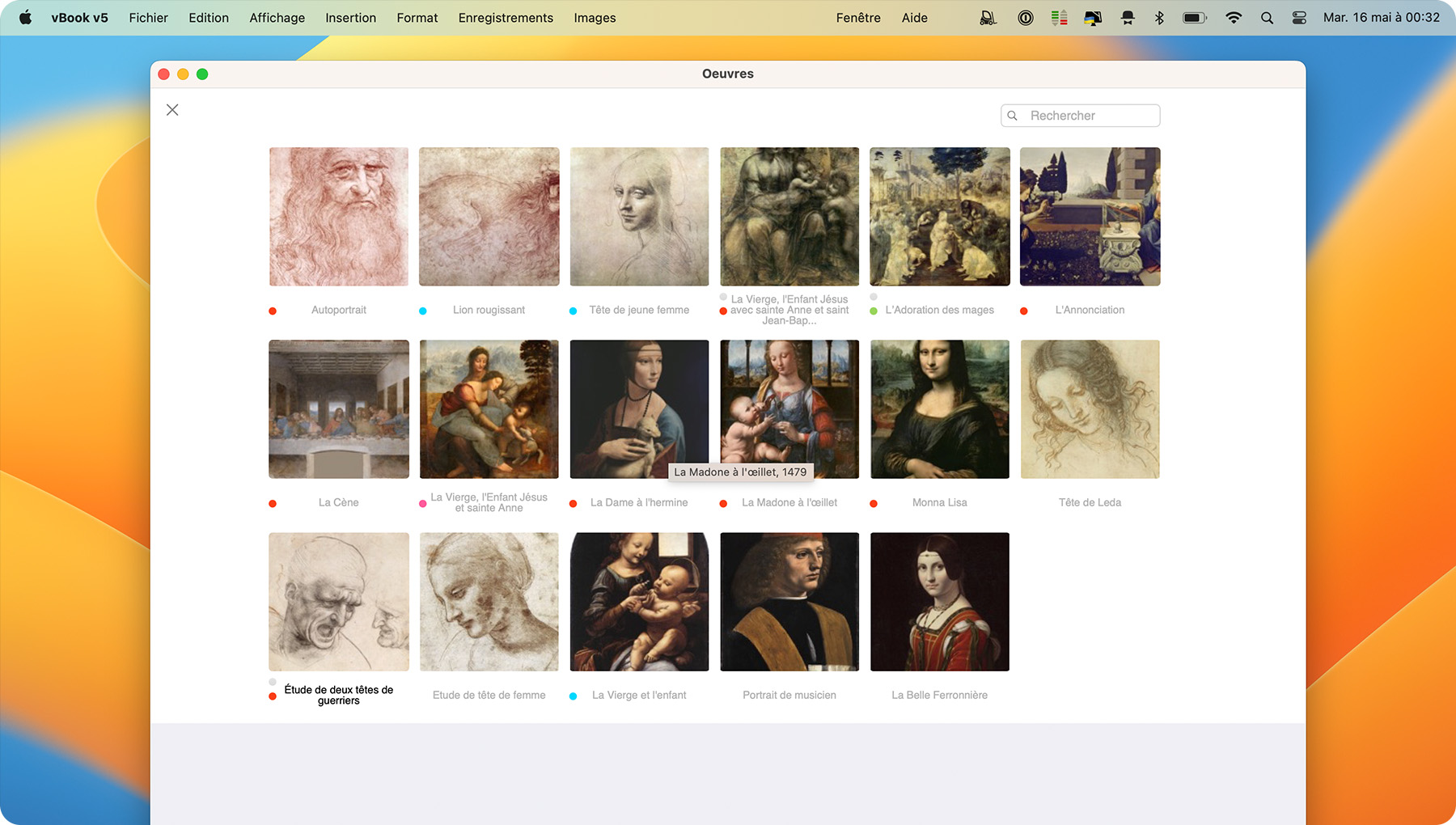Click the Lion rugissant caption text
Image resolution: width=1456 pixels, height=825 pixels.
point(489,310)
